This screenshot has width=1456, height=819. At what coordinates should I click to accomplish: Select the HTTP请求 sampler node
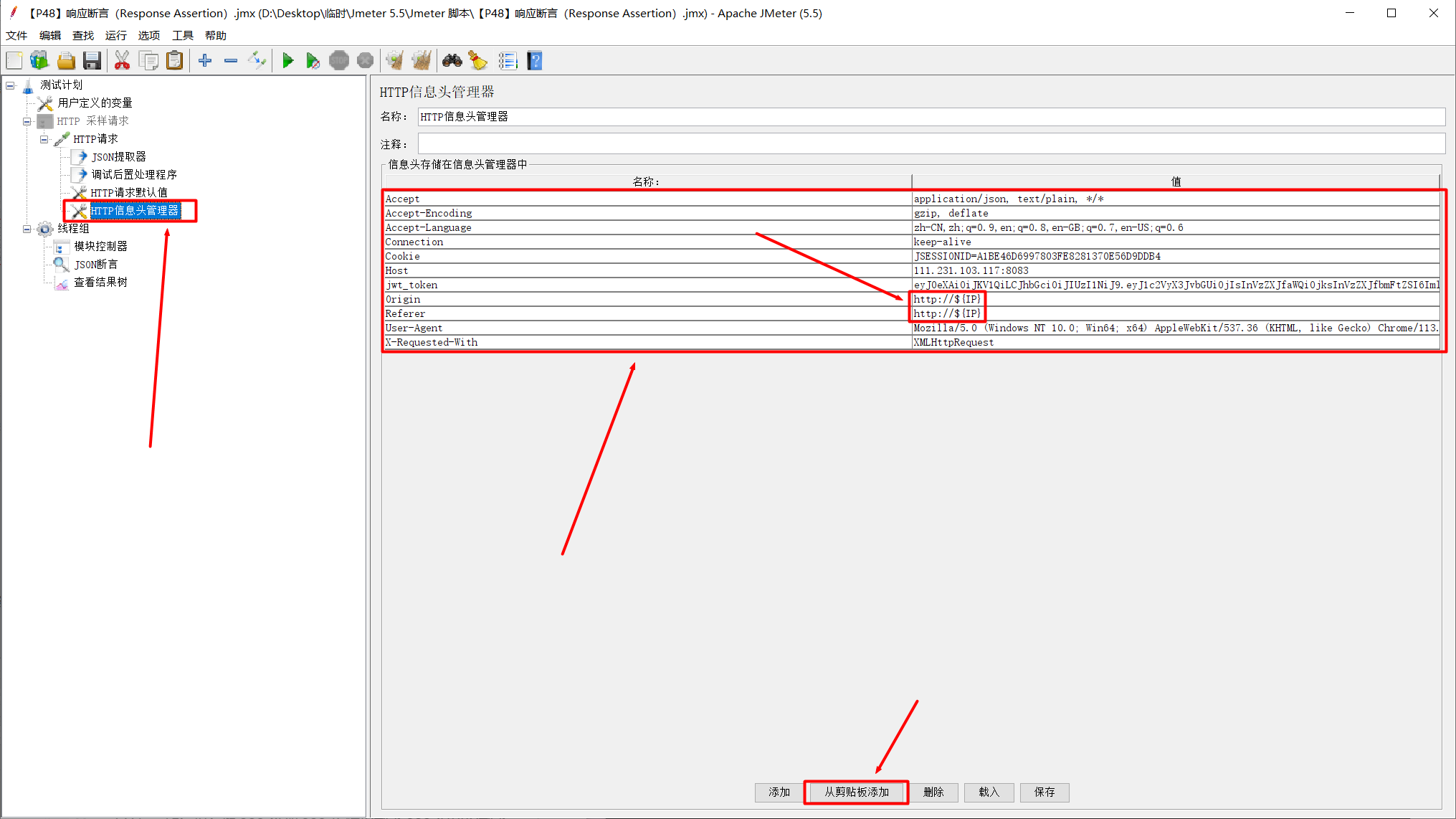[x=95, y=139]
